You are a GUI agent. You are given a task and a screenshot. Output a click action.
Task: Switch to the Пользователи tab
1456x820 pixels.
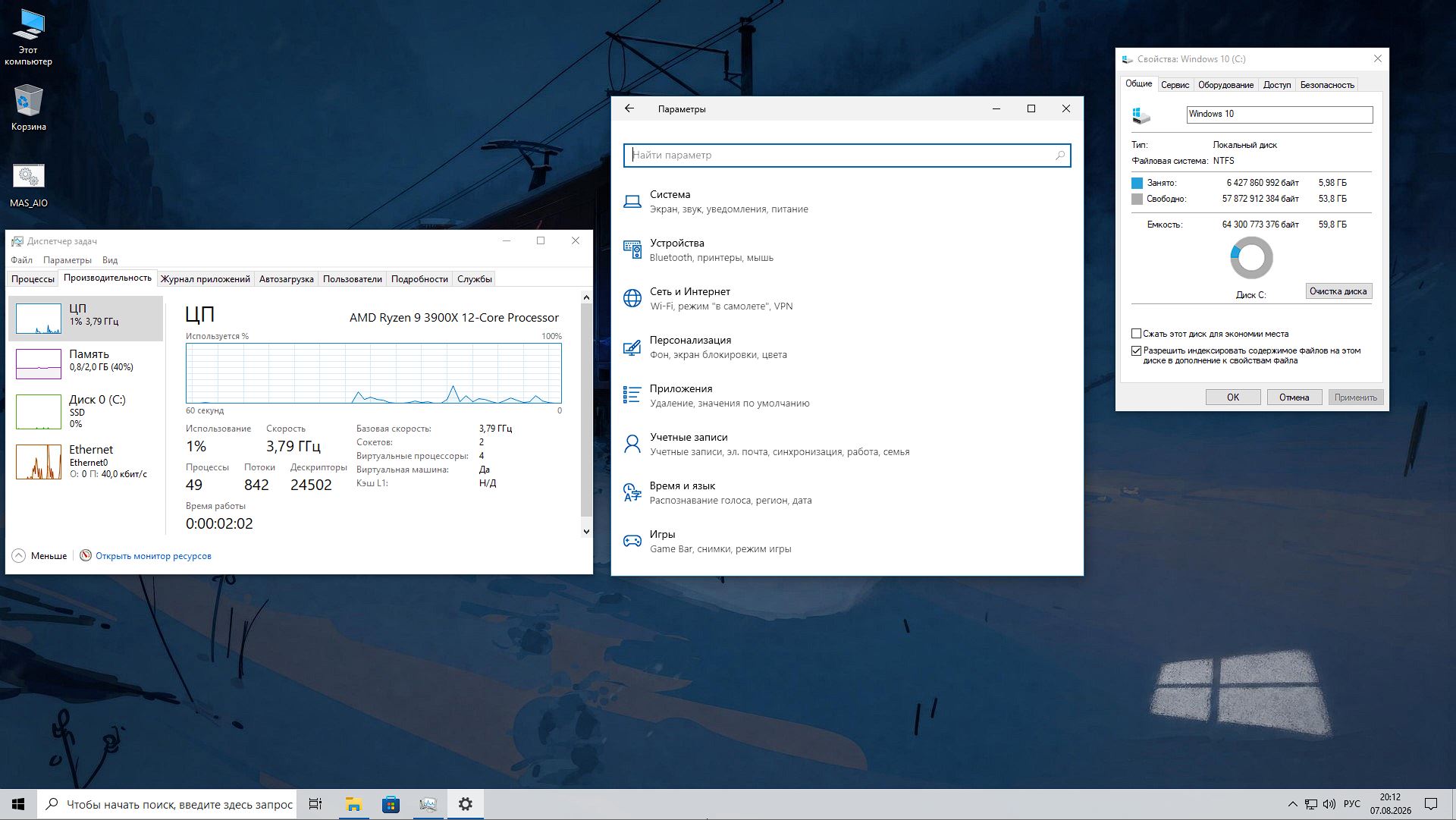[352, 279]
